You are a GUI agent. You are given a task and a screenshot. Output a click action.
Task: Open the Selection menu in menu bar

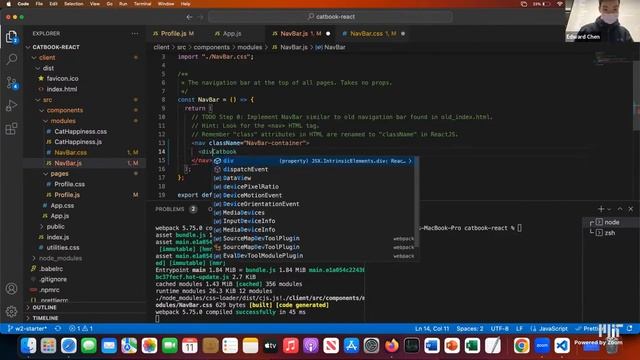pyautogui.click(x=73, y=4)
